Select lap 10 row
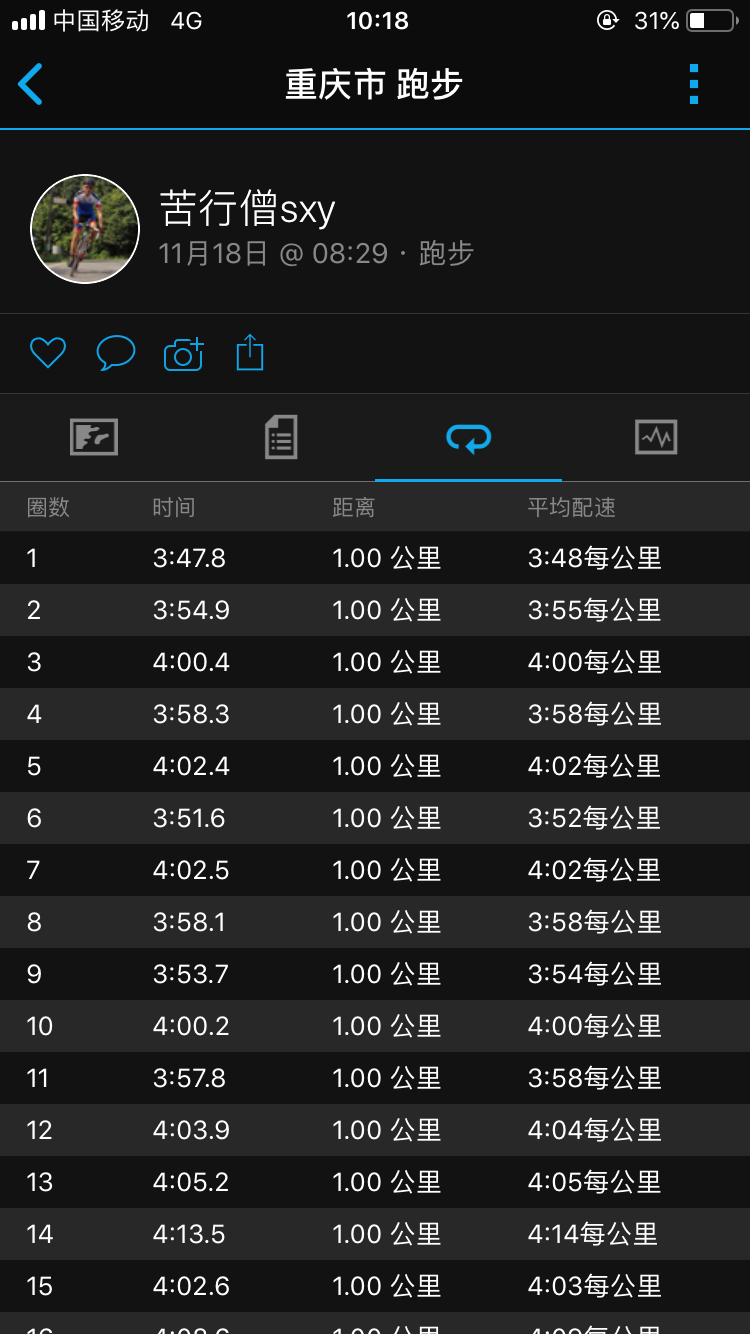 (x=375, y=1026)
